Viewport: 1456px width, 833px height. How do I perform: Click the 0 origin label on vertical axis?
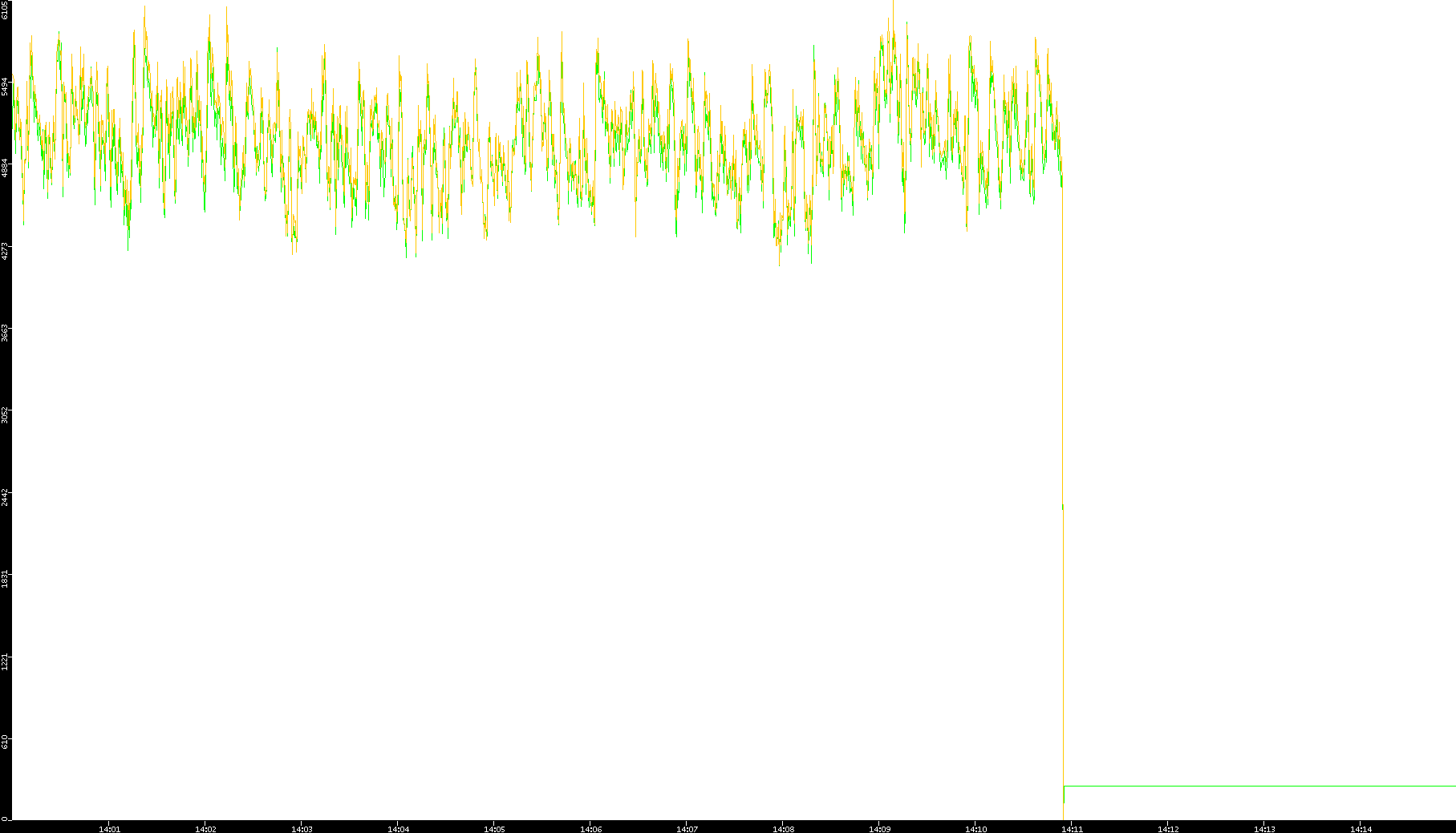6,818
